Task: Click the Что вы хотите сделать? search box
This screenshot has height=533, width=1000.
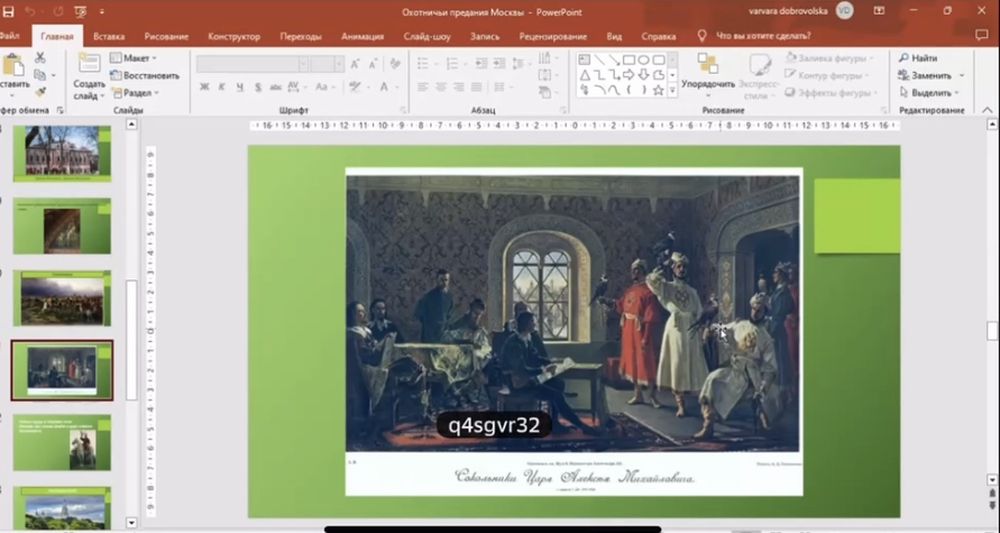Action: click(x=763, y=36)
